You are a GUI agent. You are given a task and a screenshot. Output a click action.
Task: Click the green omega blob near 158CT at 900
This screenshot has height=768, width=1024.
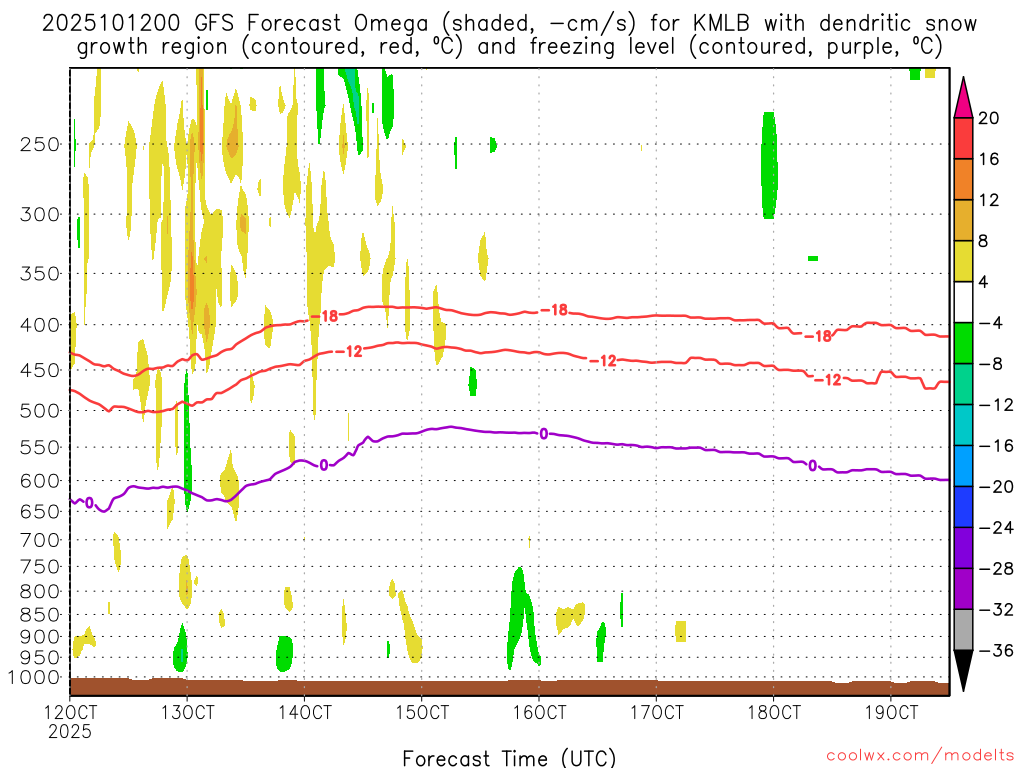tap(521, 617)
